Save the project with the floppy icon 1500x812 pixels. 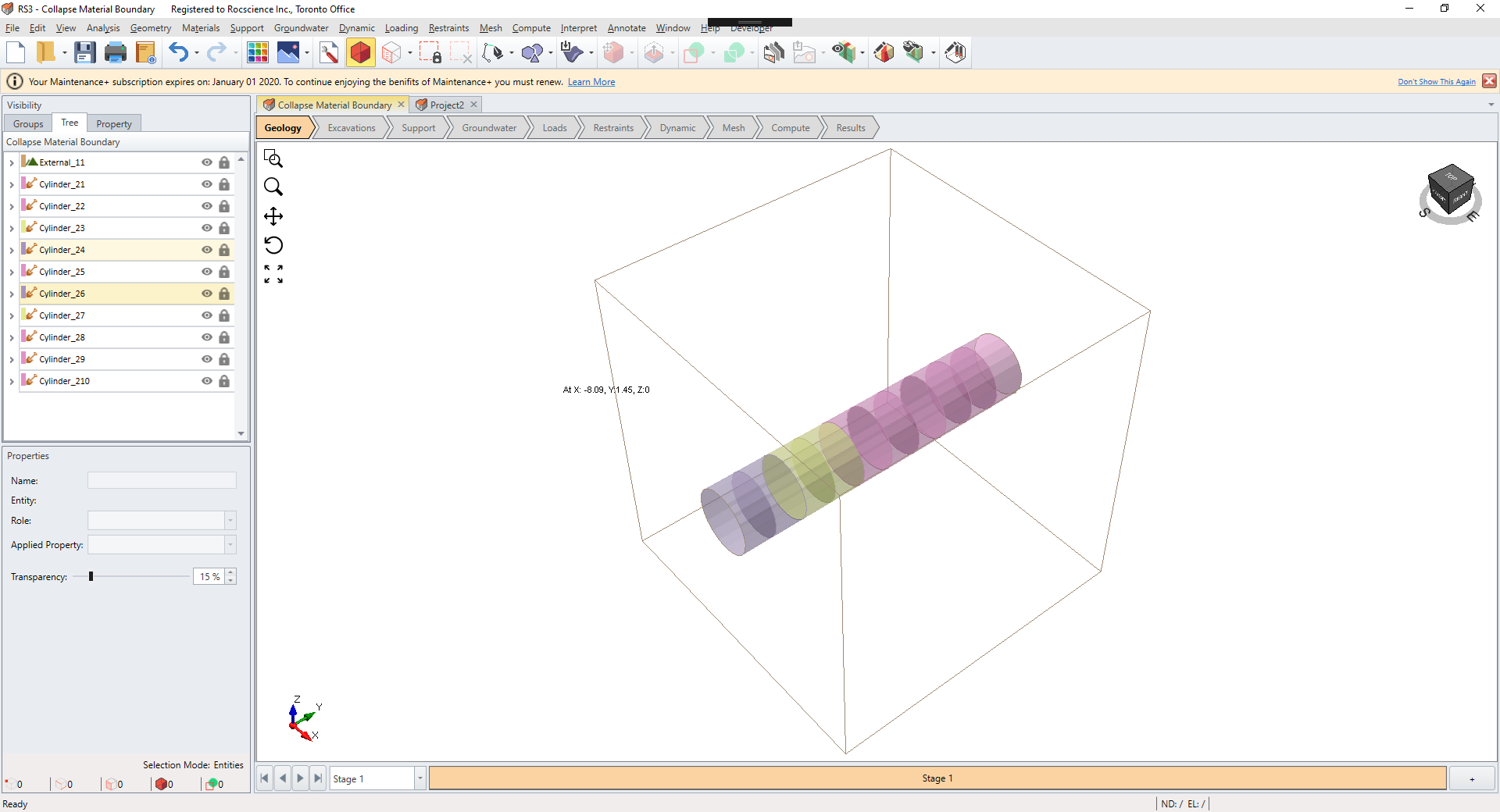click(x=84, y=52)
